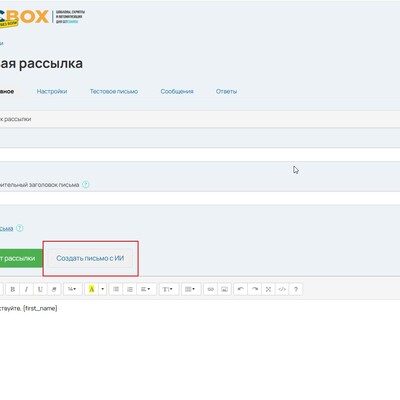Viewport: 400px width, 400px height.
Task: Insert a hyperlink into the letter
Action: coord(210,289)
